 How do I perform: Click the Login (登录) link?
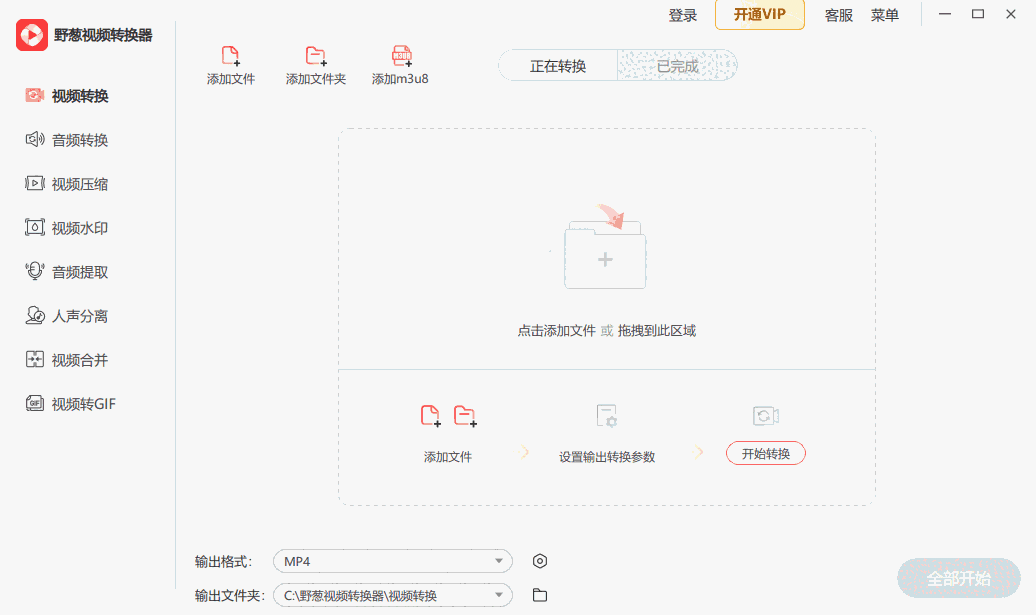click(x=683, y=15)
